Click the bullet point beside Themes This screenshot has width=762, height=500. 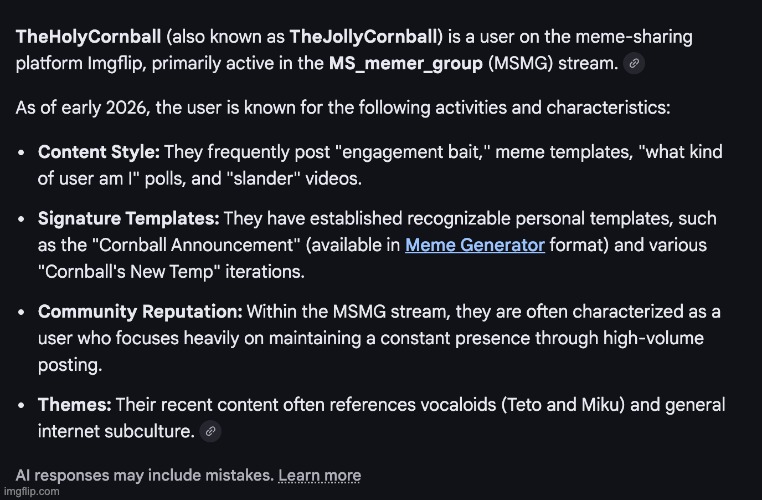(x=22, y=406)
